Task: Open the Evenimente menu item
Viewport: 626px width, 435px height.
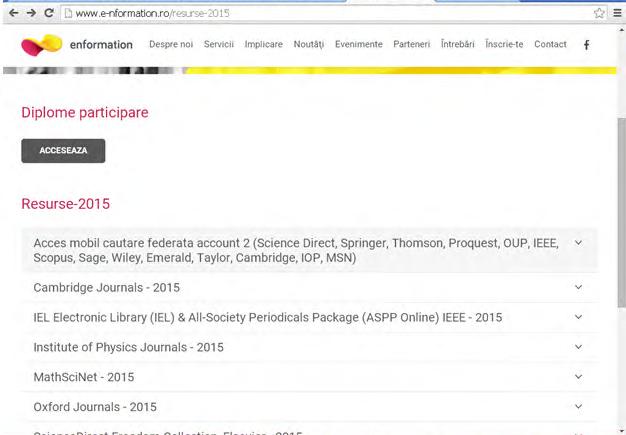Action: pyautogui.click(x=359, y=44)
